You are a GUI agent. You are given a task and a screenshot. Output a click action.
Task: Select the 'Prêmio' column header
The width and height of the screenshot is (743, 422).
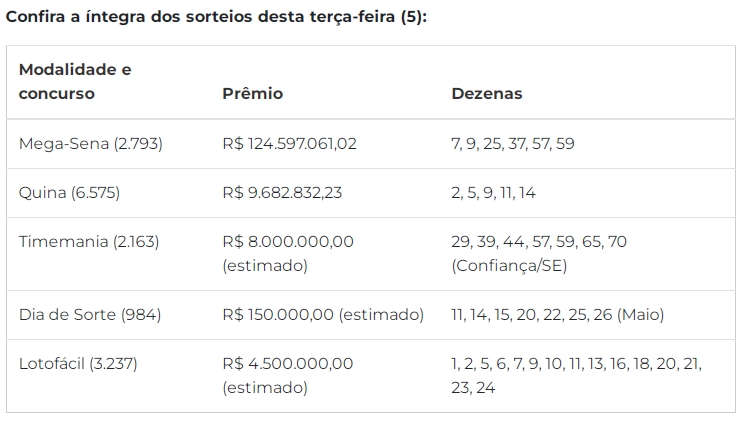coord(253,93)
